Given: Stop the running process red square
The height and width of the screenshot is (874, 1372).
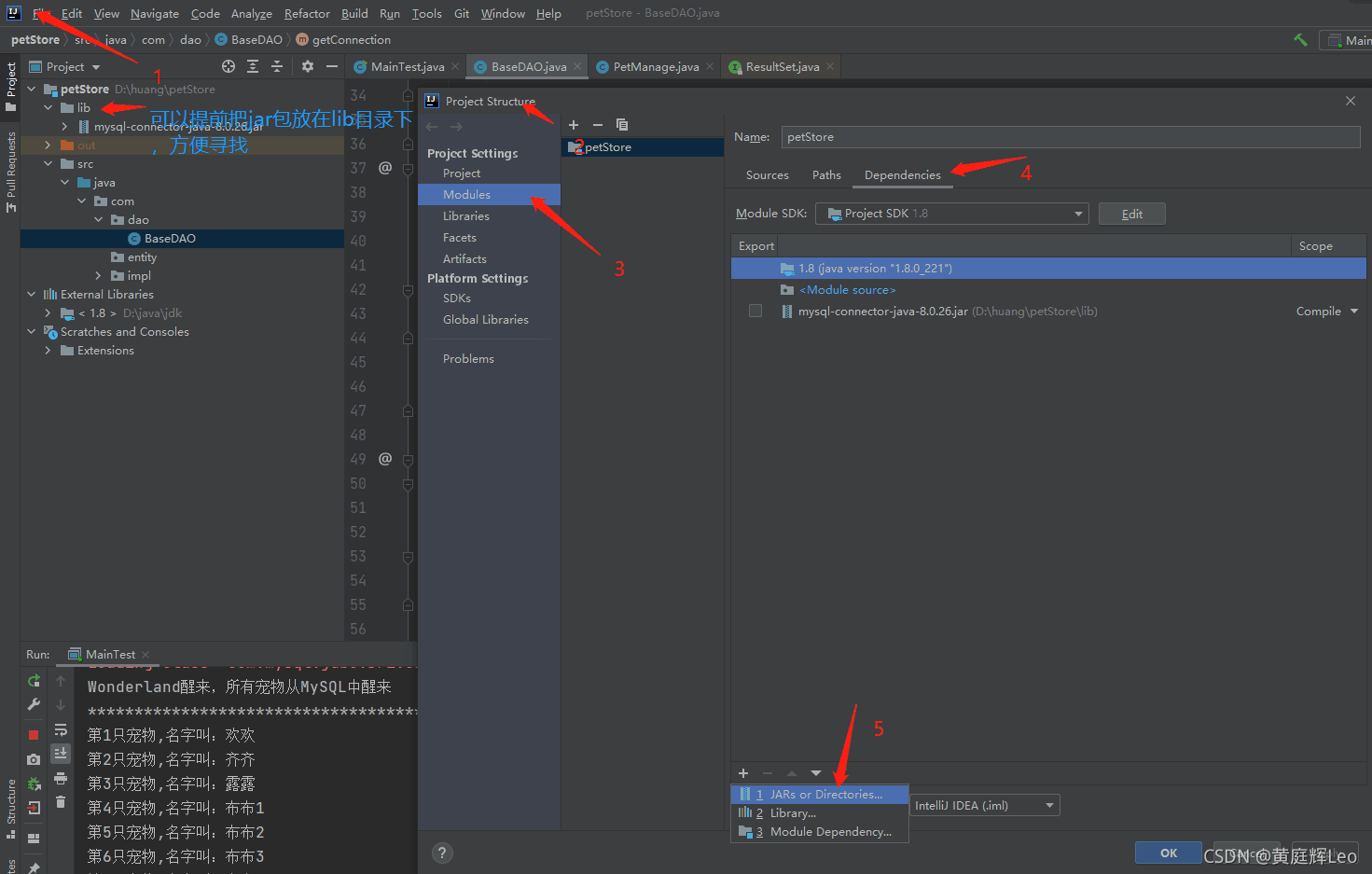Looking at the screenshot, I should pyautogui.click(x=34, y=735).
